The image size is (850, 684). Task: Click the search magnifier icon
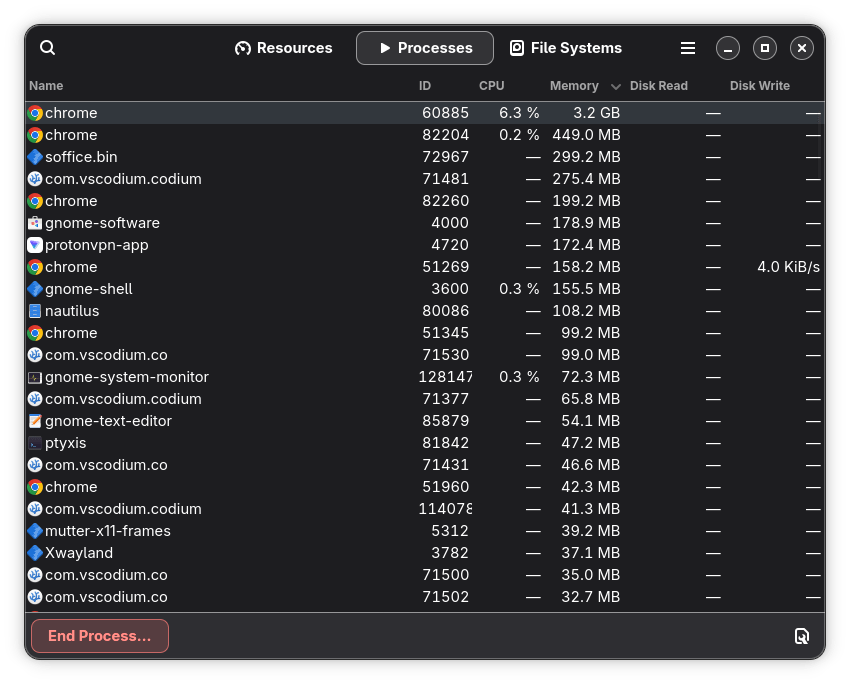(x=48, y=48)
